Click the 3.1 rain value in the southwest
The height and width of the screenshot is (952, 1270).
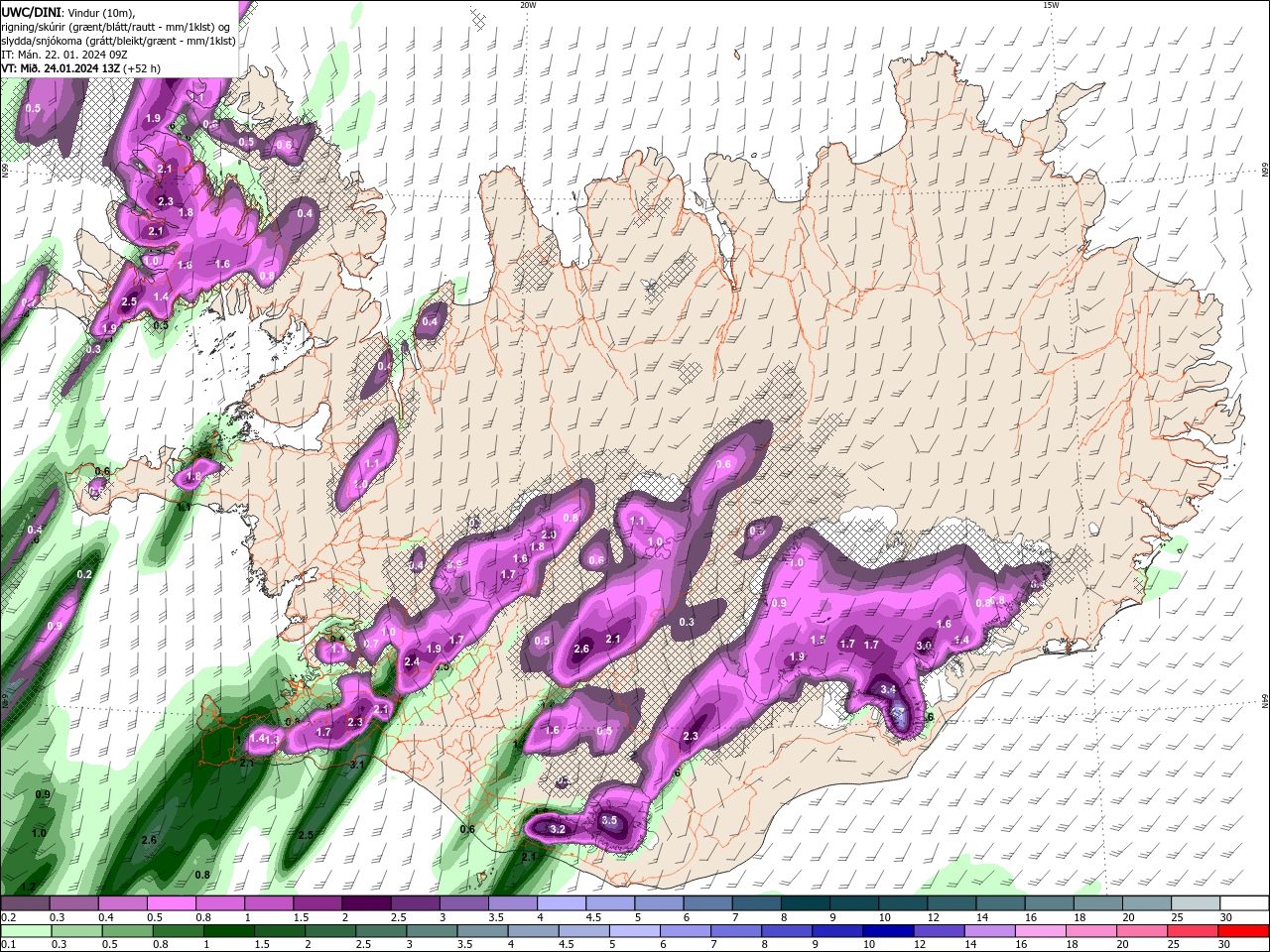coord(358,765)
